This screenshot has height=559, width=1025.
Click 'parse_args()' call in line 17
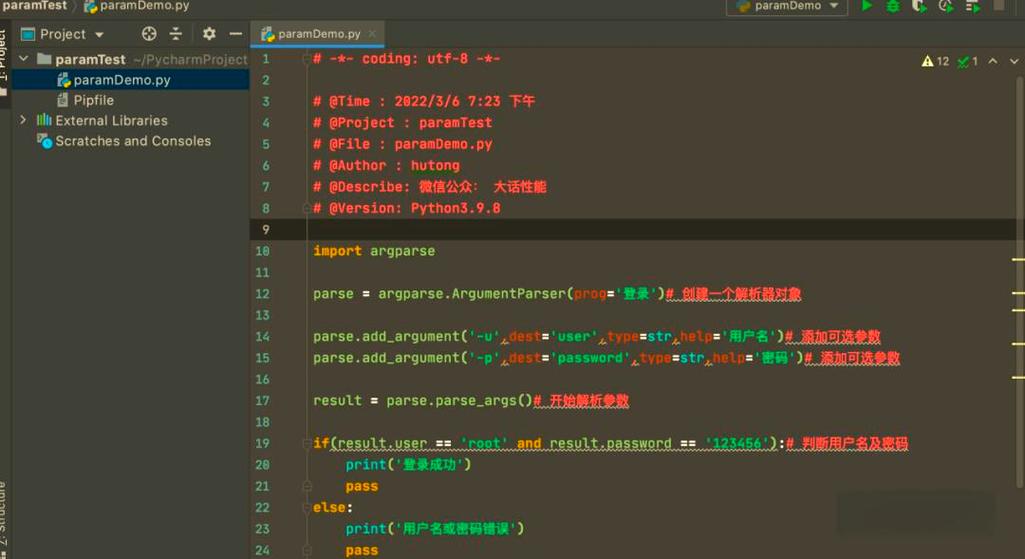tap(484, 400)
